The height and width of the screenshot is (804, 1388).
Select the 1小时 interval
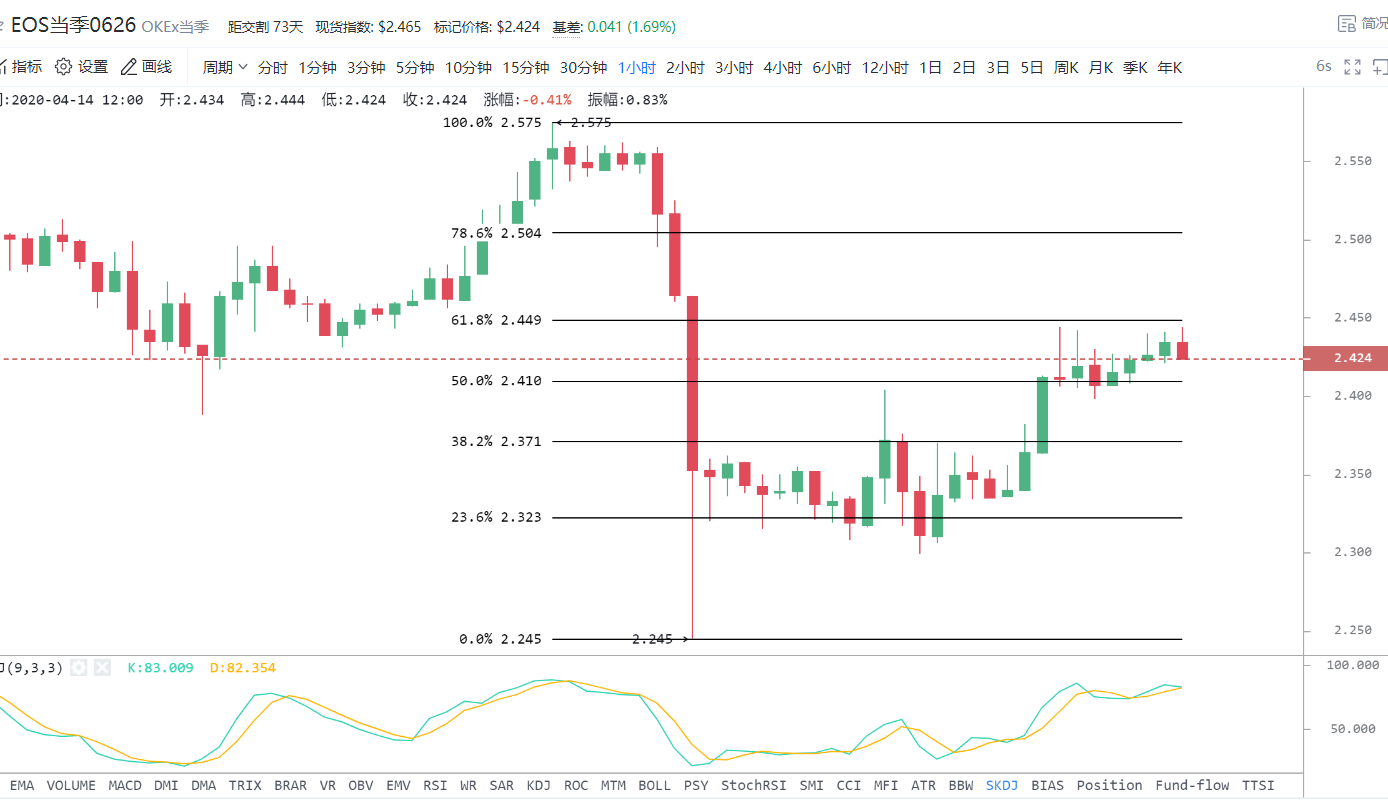click(637, 68)
